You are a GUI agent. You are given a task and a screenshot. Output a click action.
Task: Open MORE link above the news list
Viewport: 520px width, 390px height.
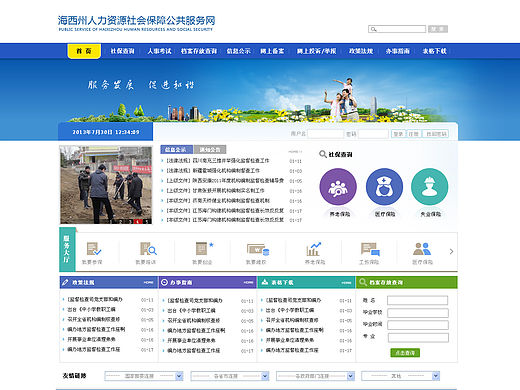pyautogui.click(x=295, y=152)
